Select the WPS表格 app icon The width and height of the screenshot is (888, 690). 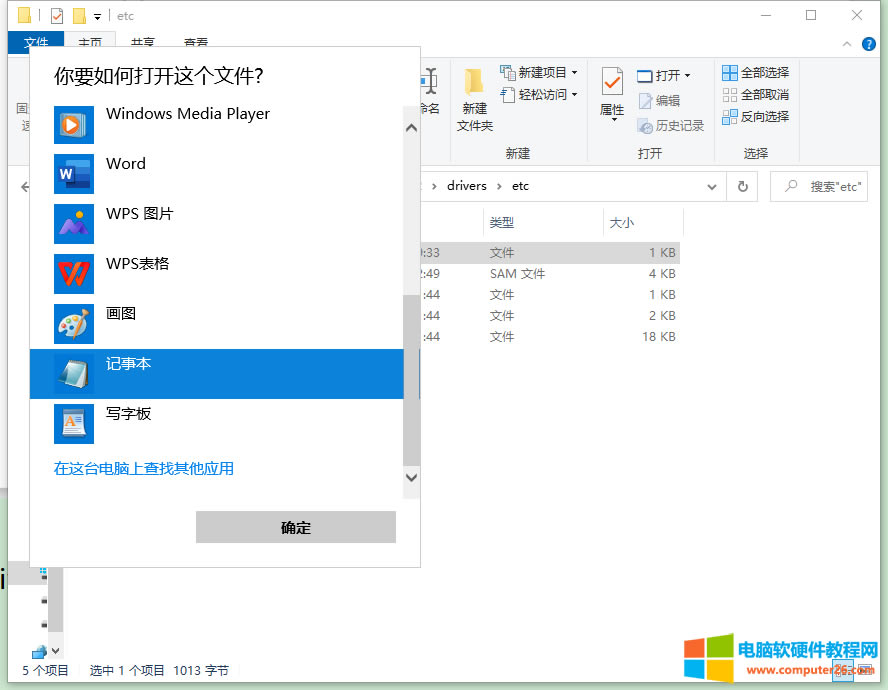coord(73,274)
